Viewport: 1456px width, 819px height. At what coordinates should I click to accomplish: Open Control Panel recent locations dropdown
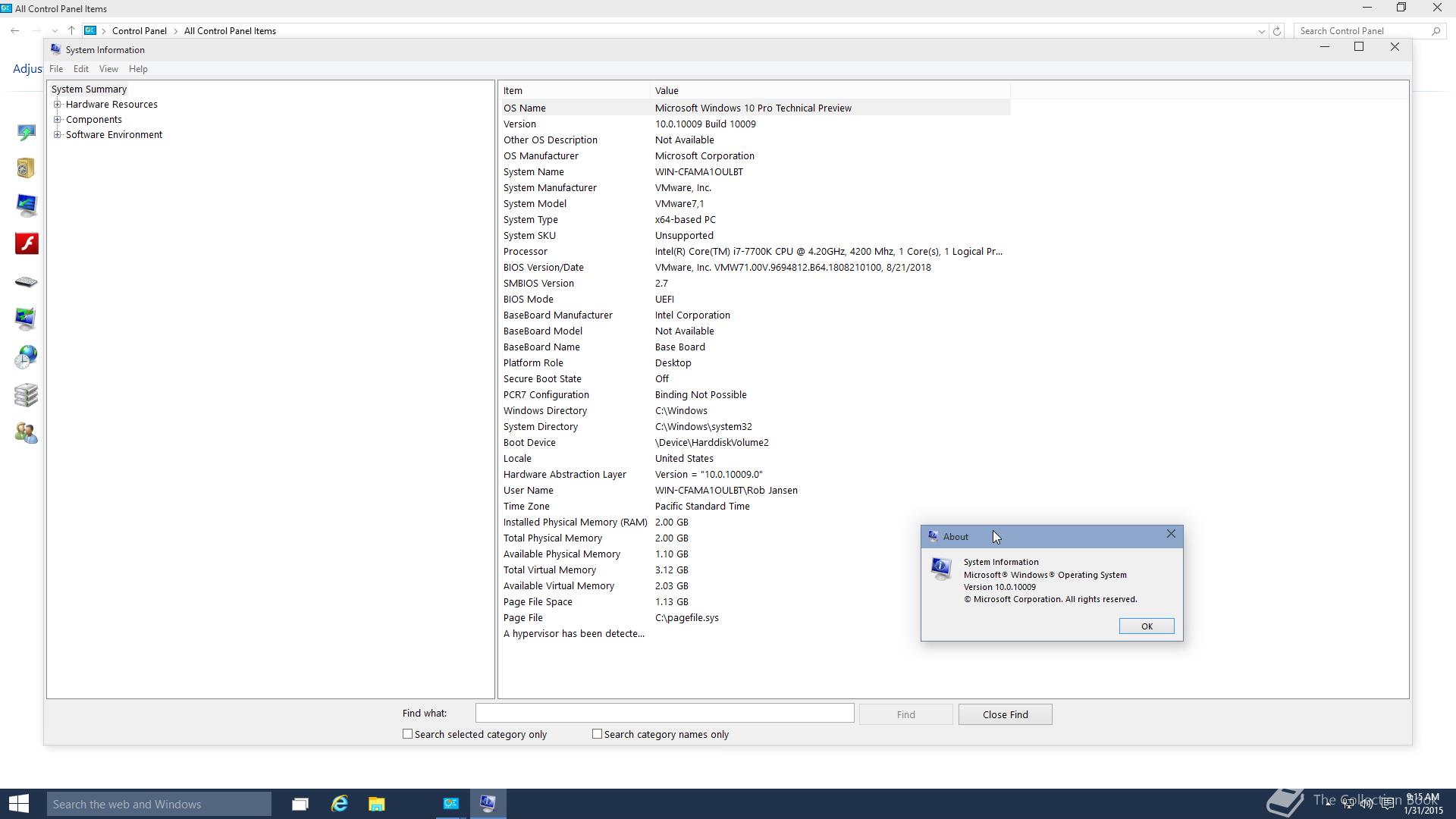[x=55, y=31]
